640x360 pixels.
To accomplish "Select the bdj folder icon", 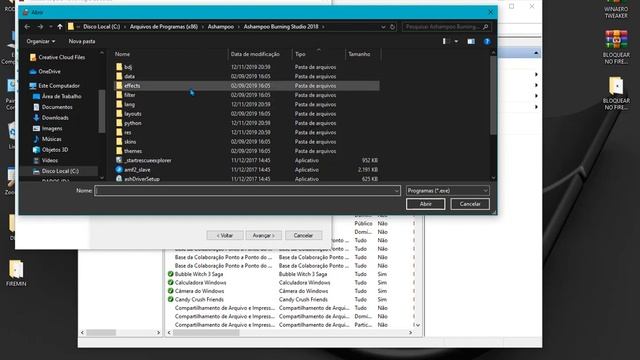I will pyautogui.click(x=119, y=67).
